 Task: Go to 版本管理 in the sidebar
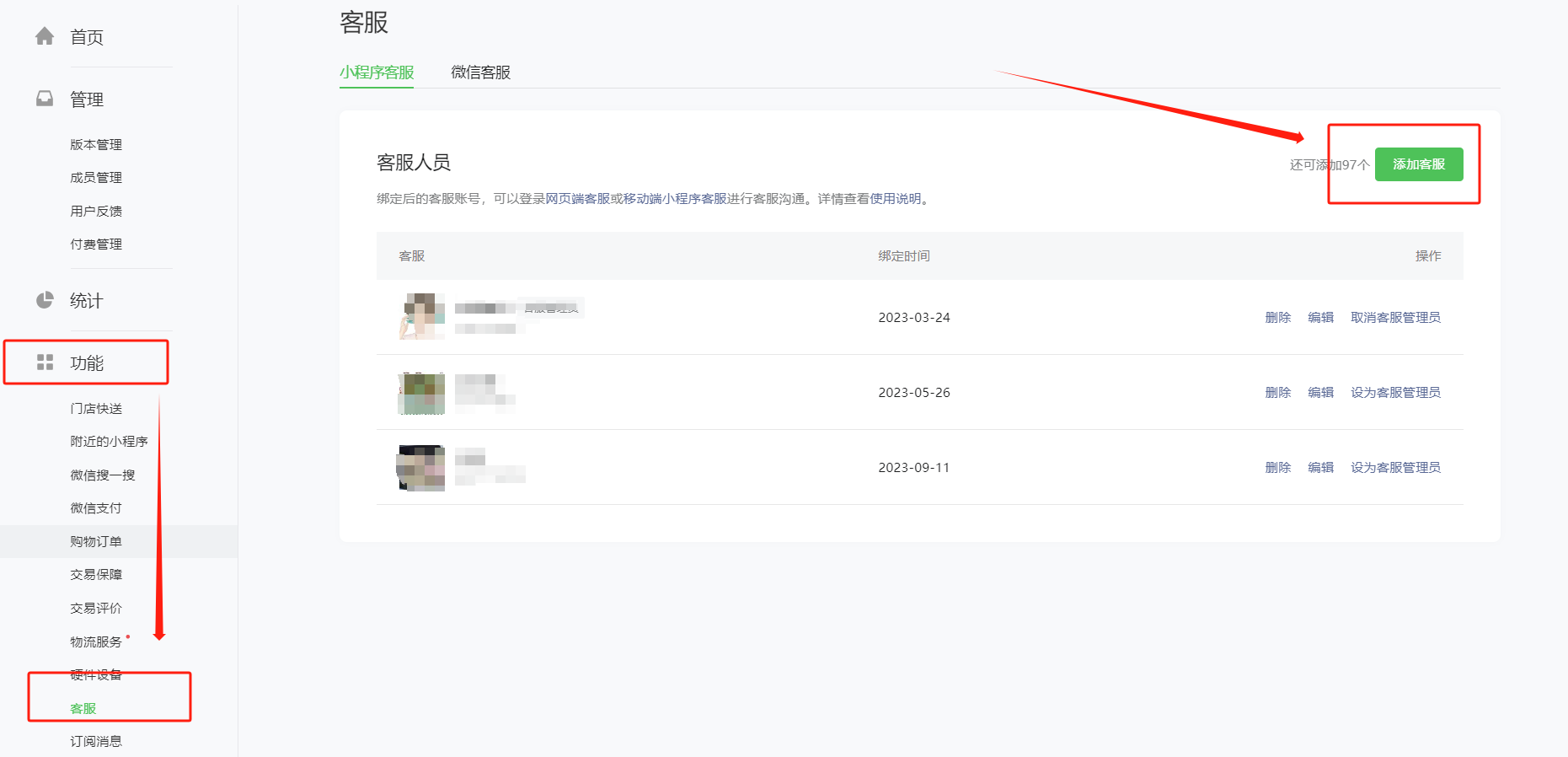point(96,145)
